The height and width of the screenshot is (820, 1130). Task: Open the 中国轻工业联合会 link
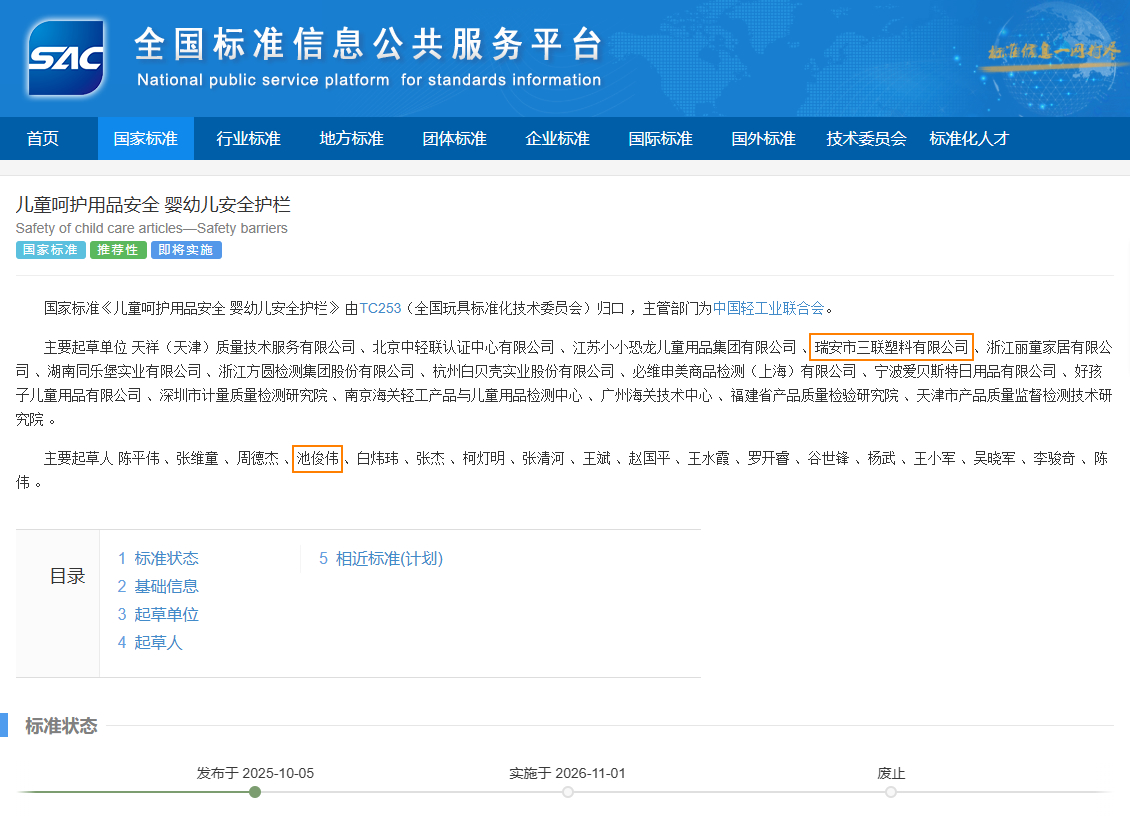pos(768,308)
